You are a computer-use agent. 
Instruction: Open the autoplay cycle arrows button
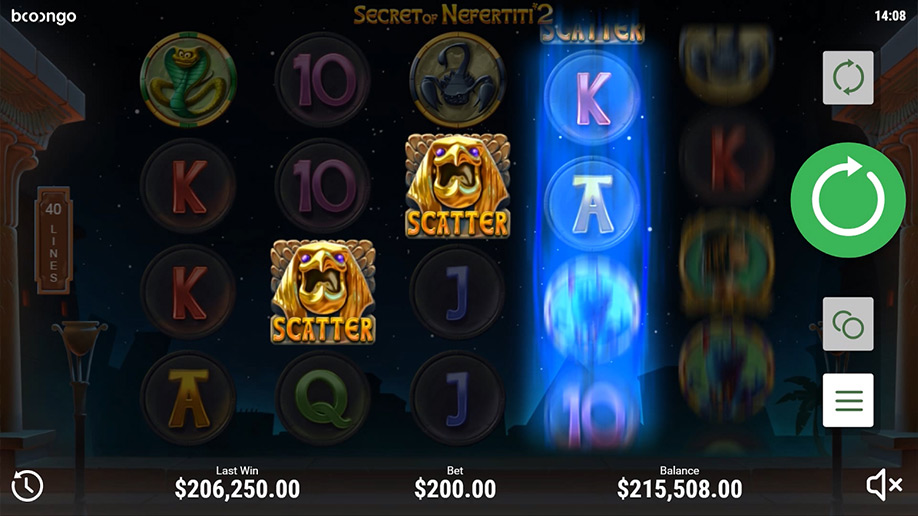pyautogui.click(x=848, y=78)
